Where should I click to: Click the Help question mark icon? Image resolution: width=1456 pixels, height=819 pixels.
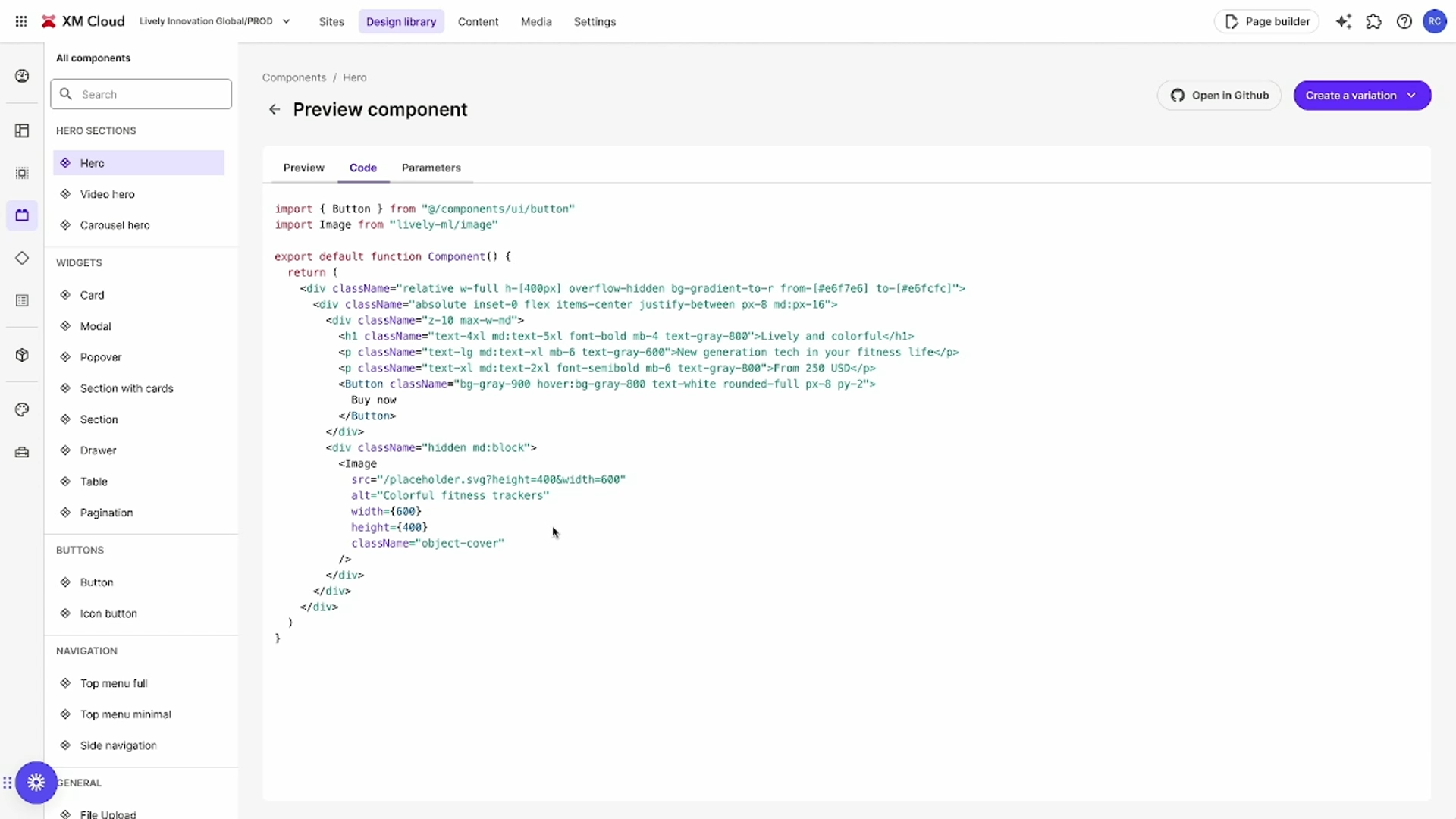[x=1404, y=21]
